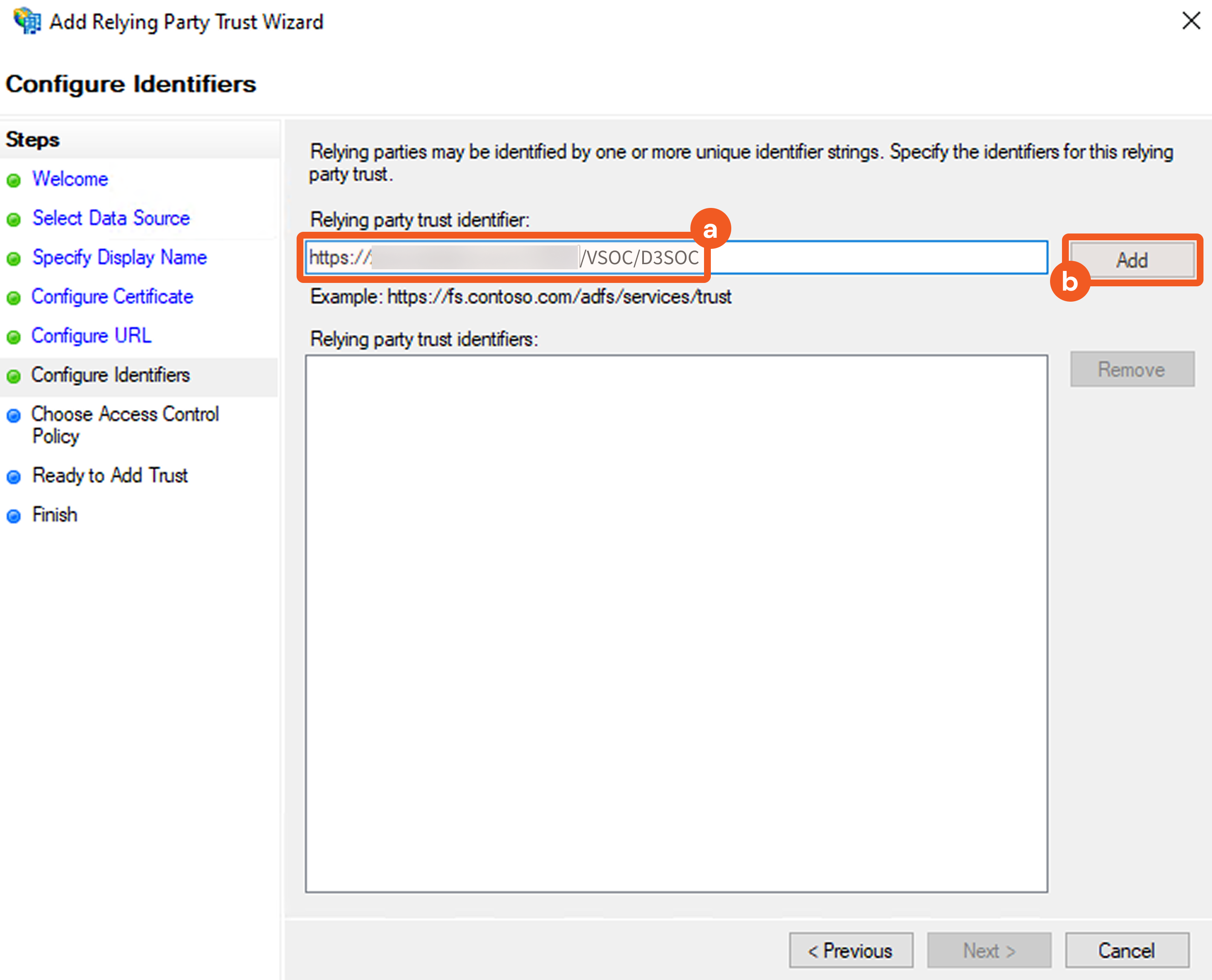The width and height of the screenshot is (1212, 980).
Task: Open the Select Data Source step
Action: point(111,218)
